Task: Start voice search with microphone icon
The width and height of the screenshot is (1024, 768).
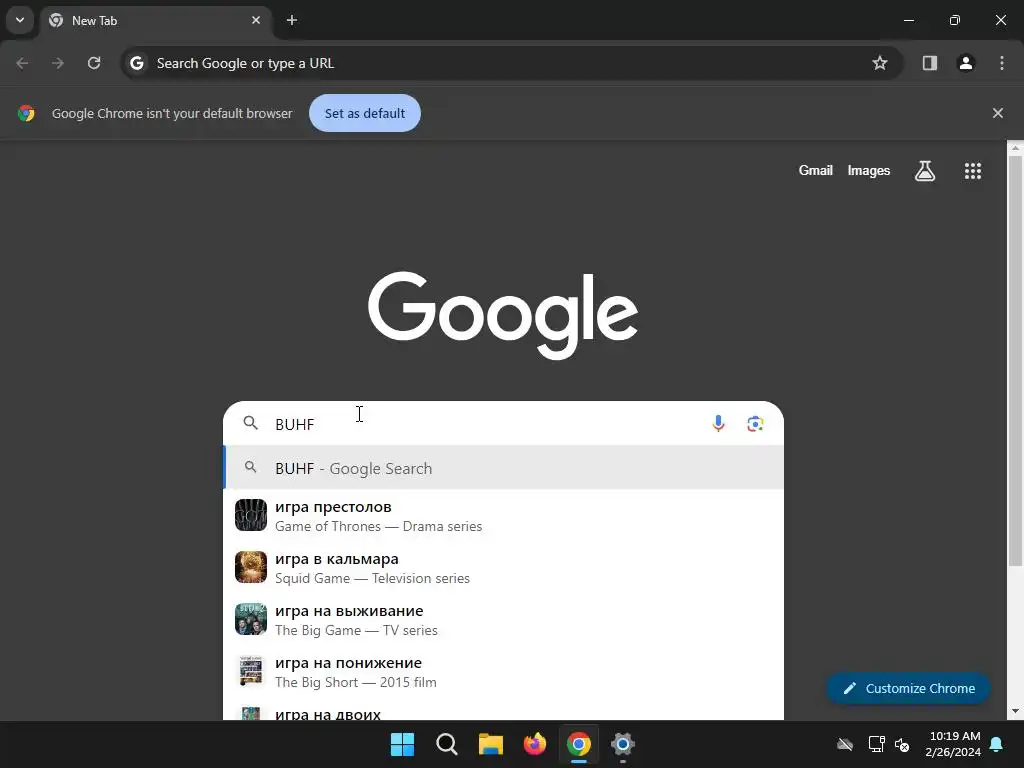Action: [718, 424]
